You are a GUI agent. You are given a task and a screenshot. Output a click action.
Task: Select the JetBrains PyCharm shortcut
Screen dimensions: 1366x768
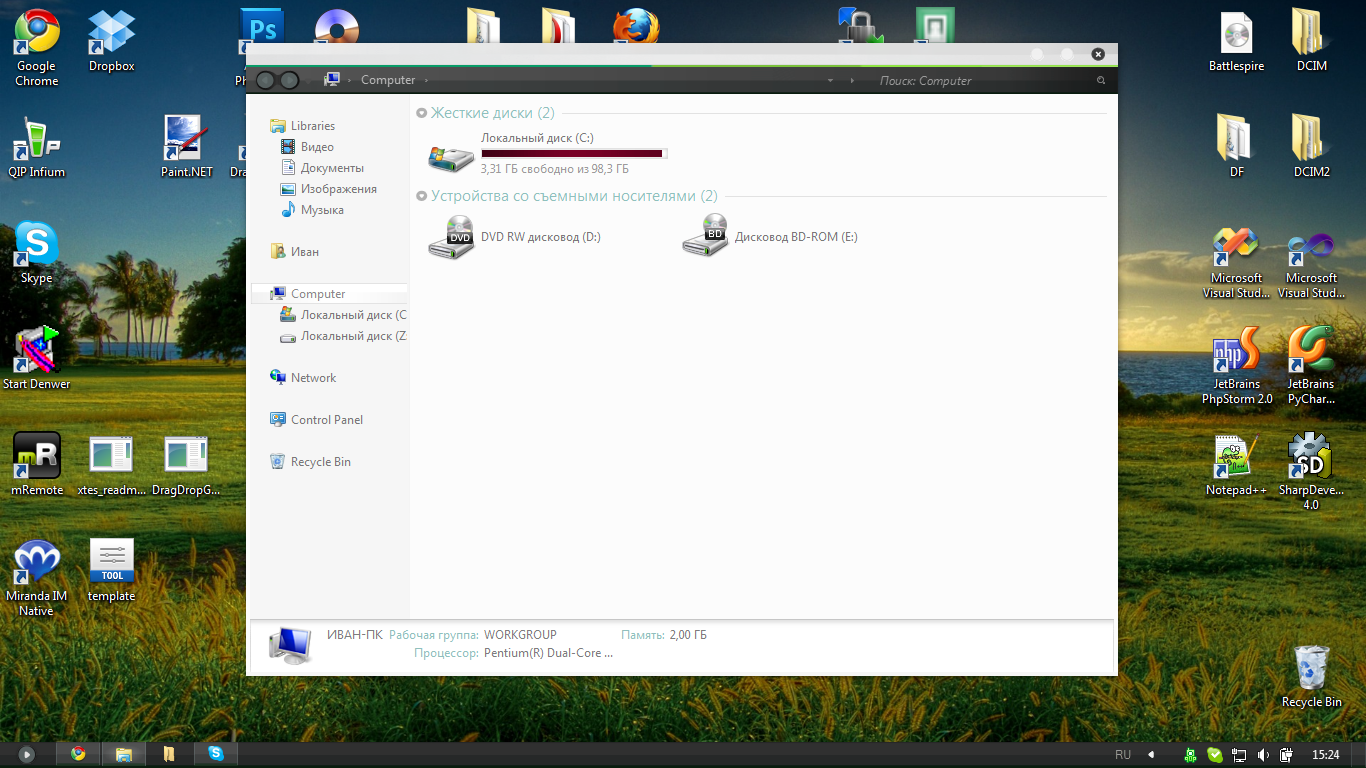tap(1311, 366)
